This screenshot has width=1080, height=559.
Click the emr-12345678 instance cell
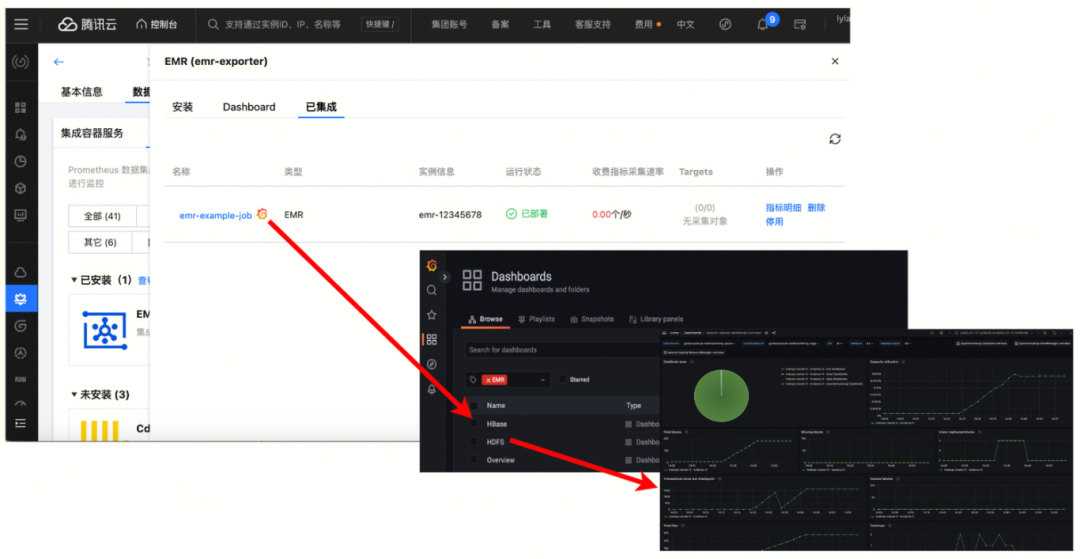(450, 215)
